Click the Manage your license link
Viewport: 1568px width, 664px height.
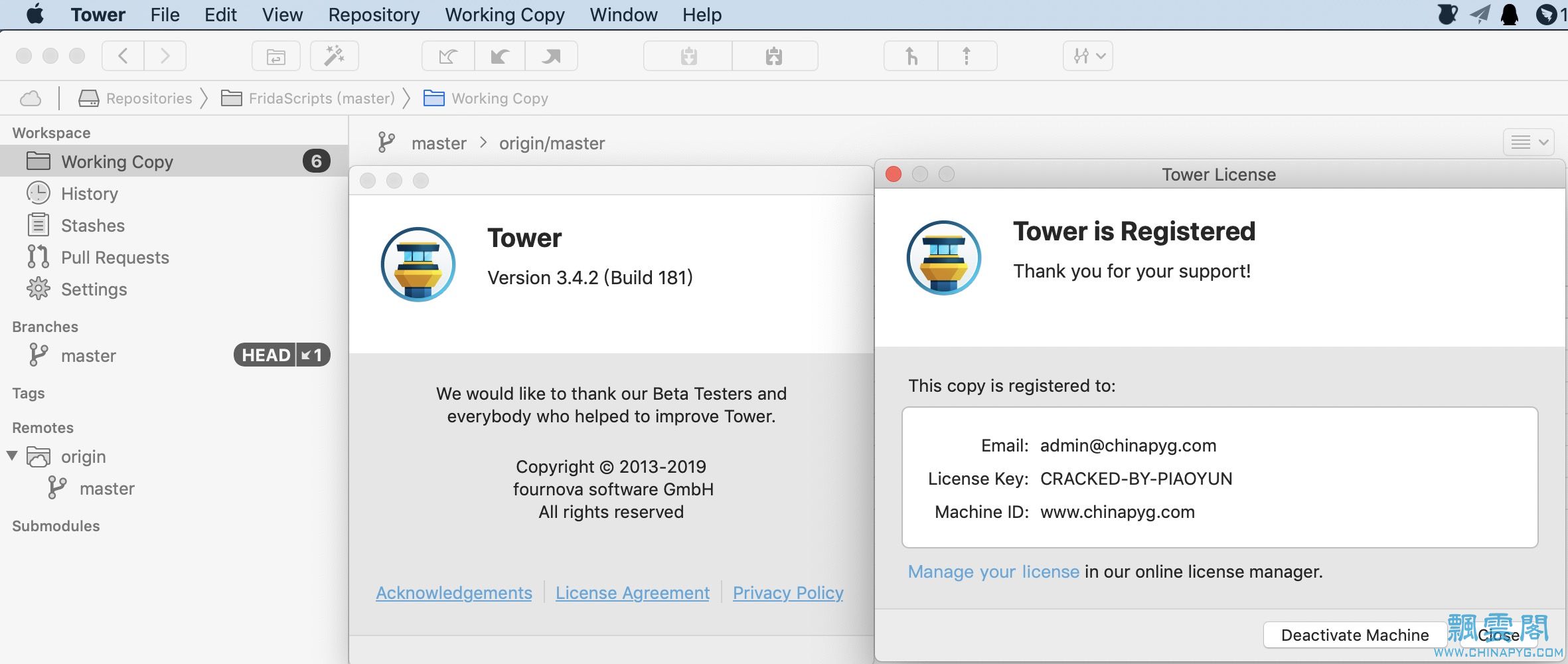coord(994,572)
